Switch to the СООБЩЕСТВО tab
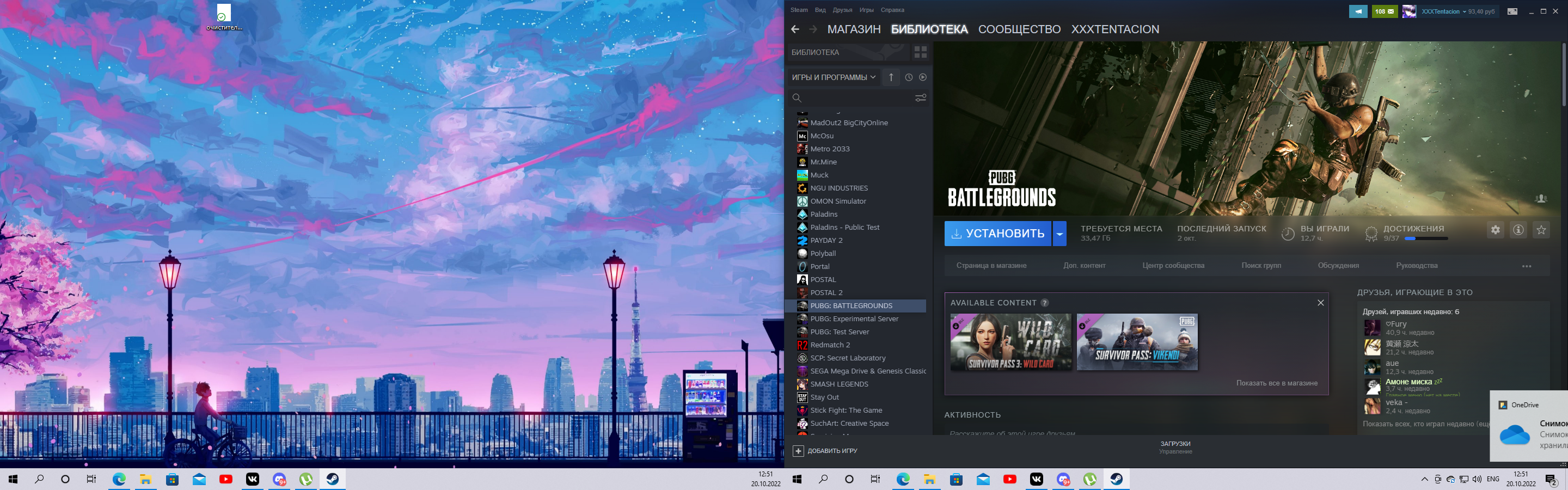1568x490 pixels. [1020, 29]
